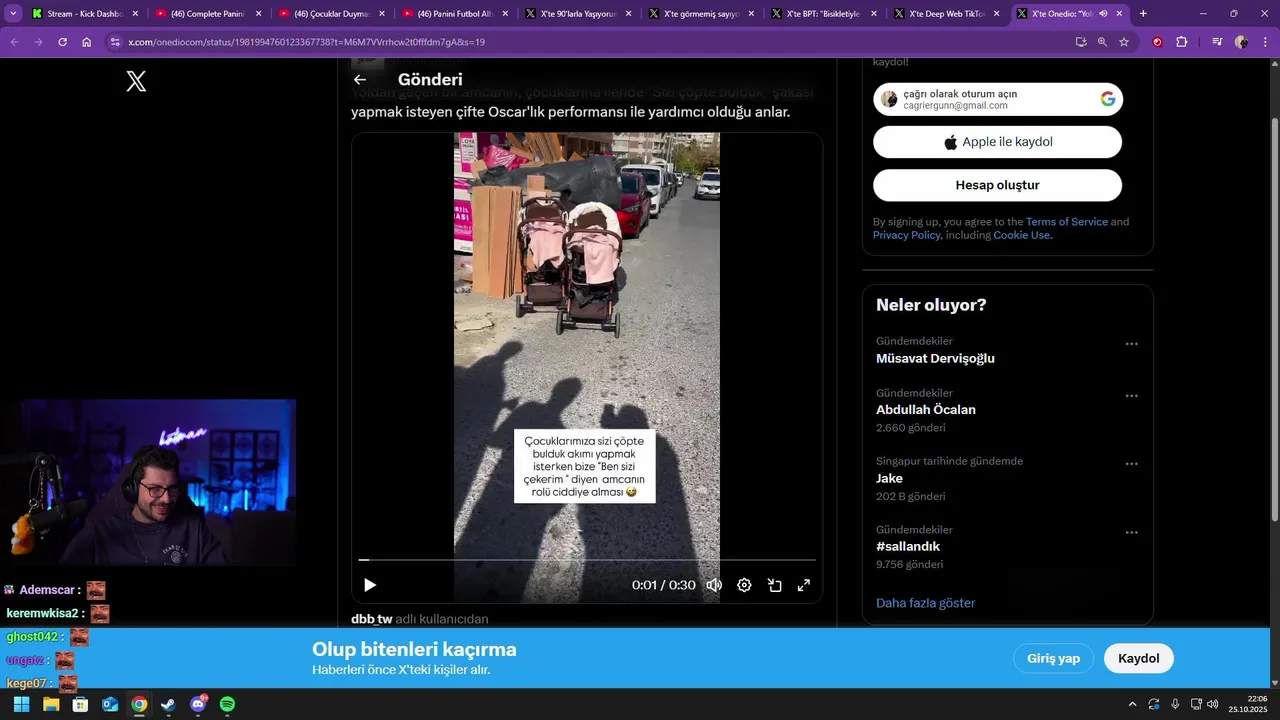Open the Terms of Service link
Viewport: 1280px width, 720px height.
1066,222
